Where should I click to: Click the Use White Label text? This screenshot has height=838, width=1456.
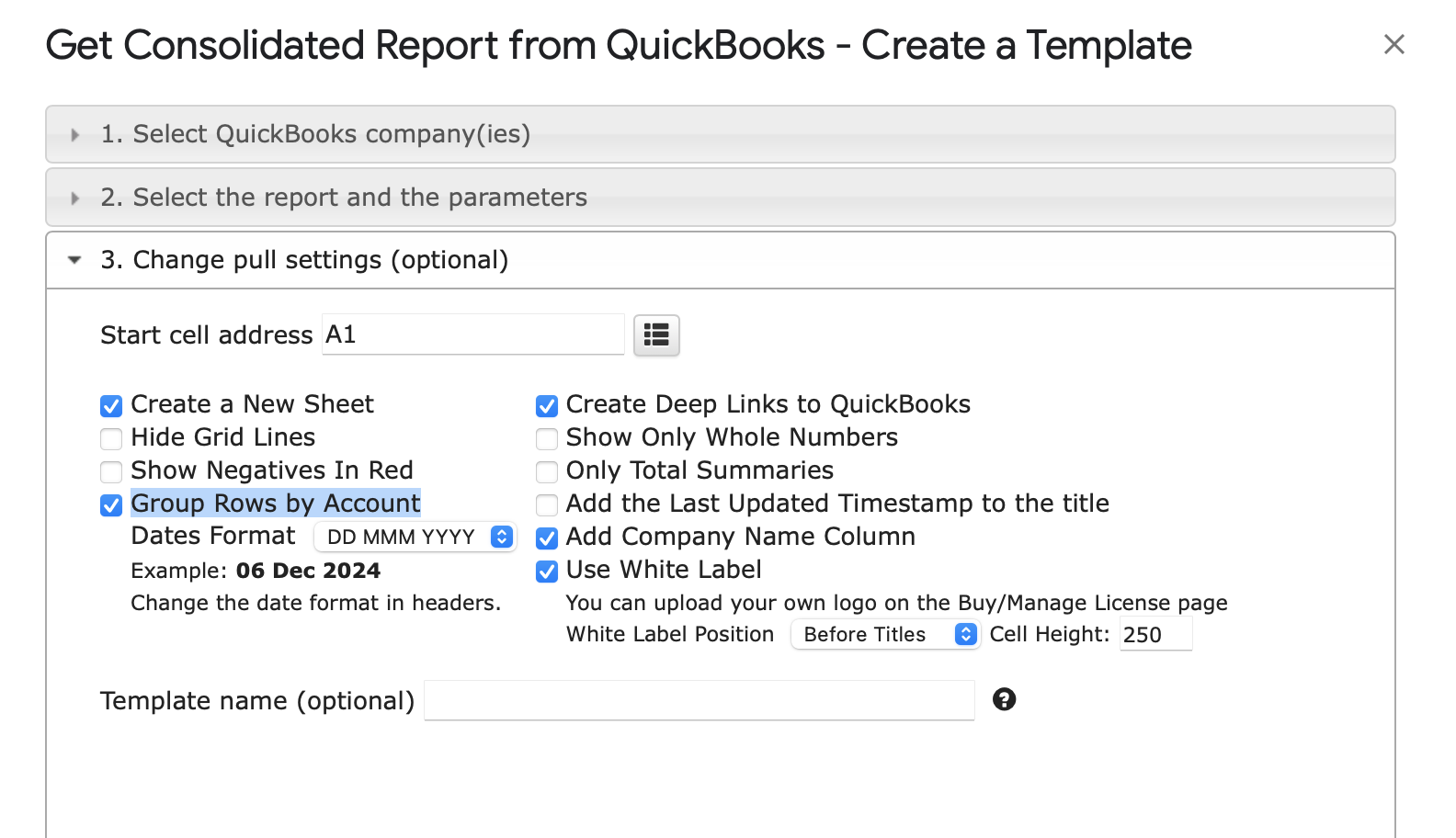pos(664,570)
